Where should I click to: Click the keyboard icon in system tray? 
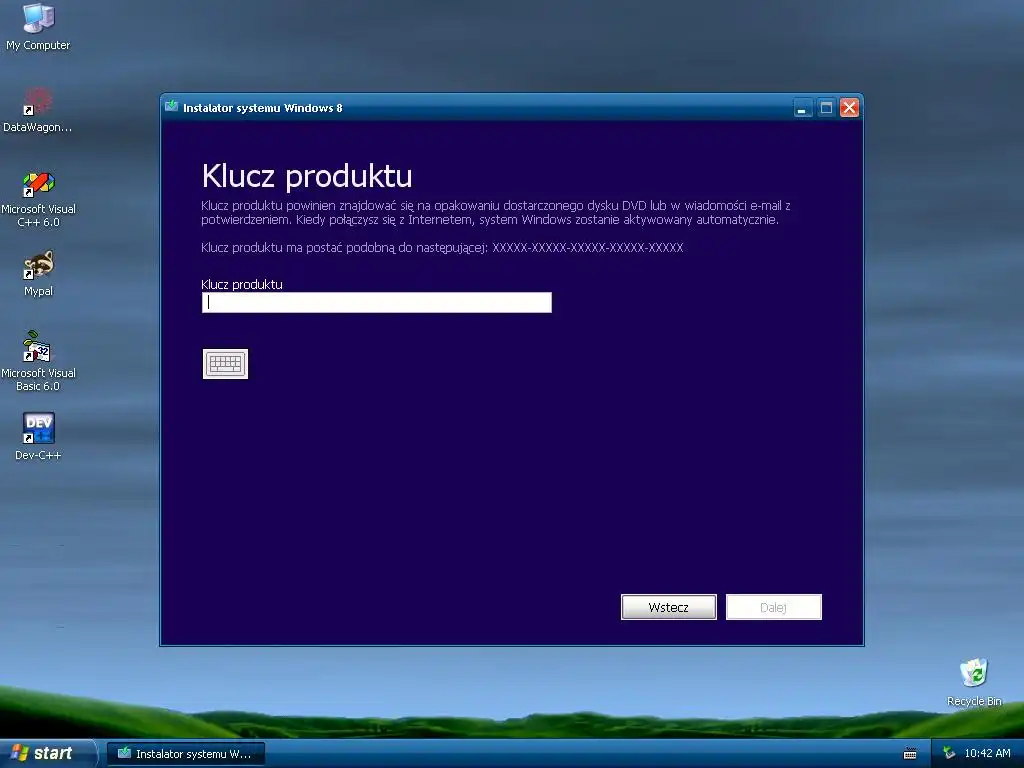pos(910,754)
